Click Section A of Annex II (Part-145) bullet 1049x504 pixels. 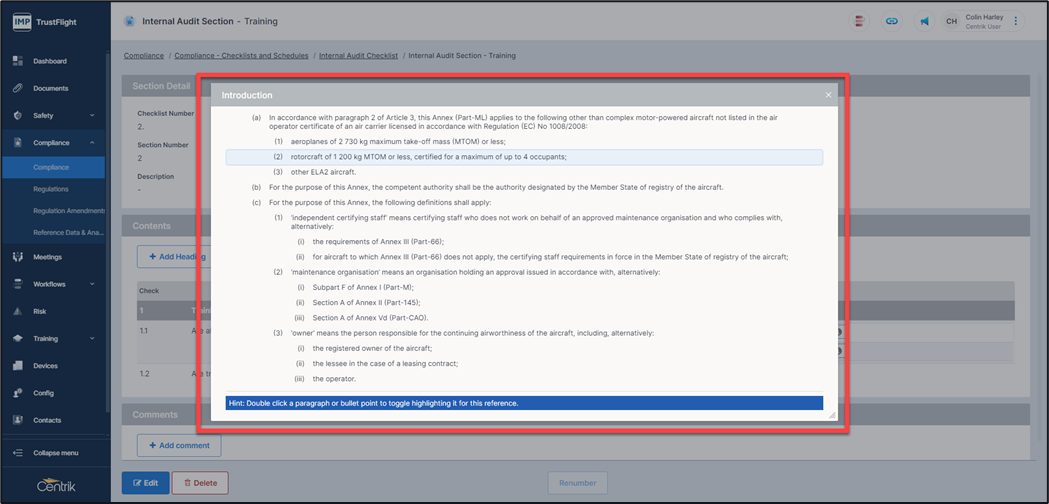click(x=367, y=303)
